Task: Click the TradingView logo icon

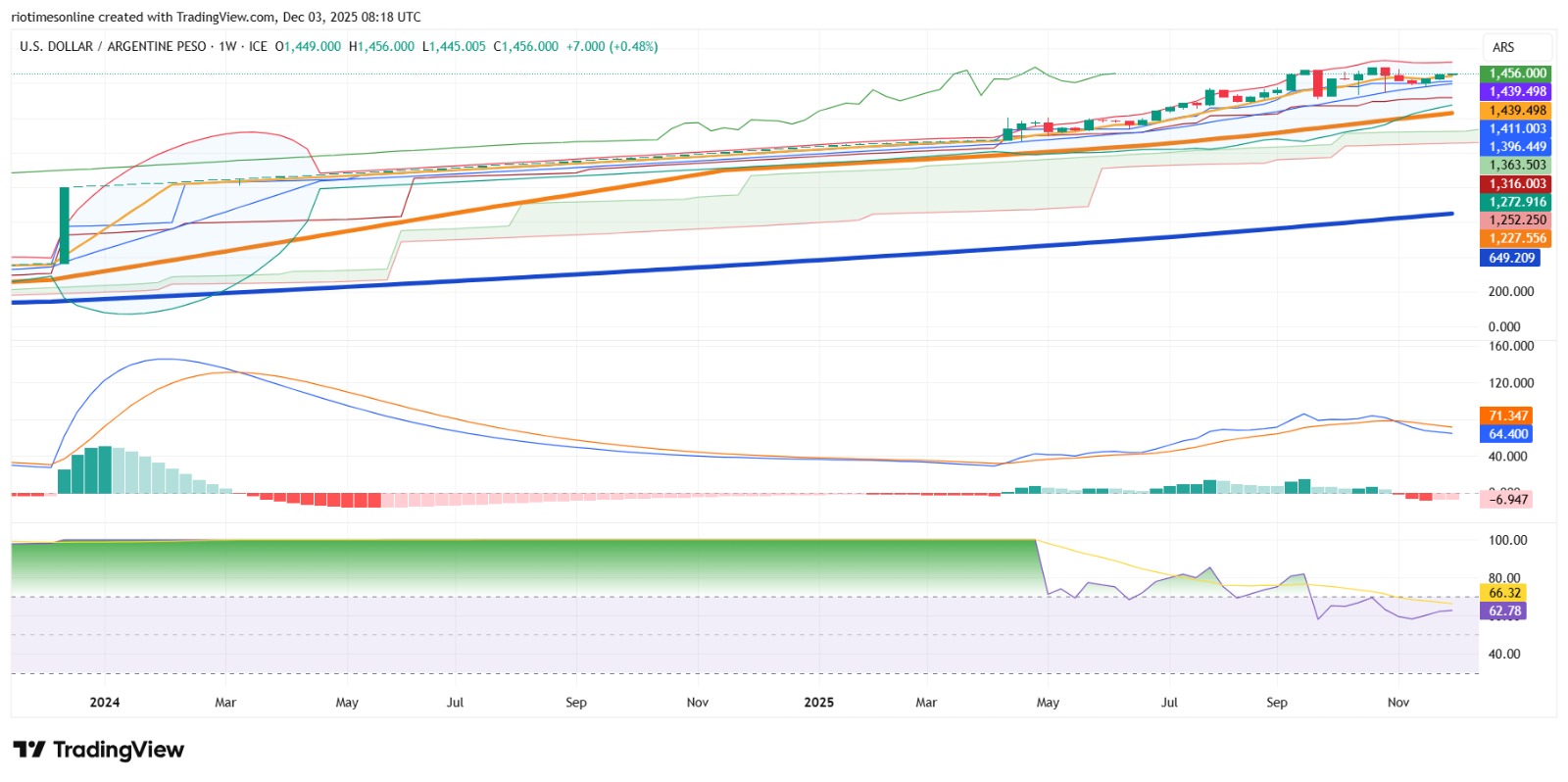Action: click(29, 750)
